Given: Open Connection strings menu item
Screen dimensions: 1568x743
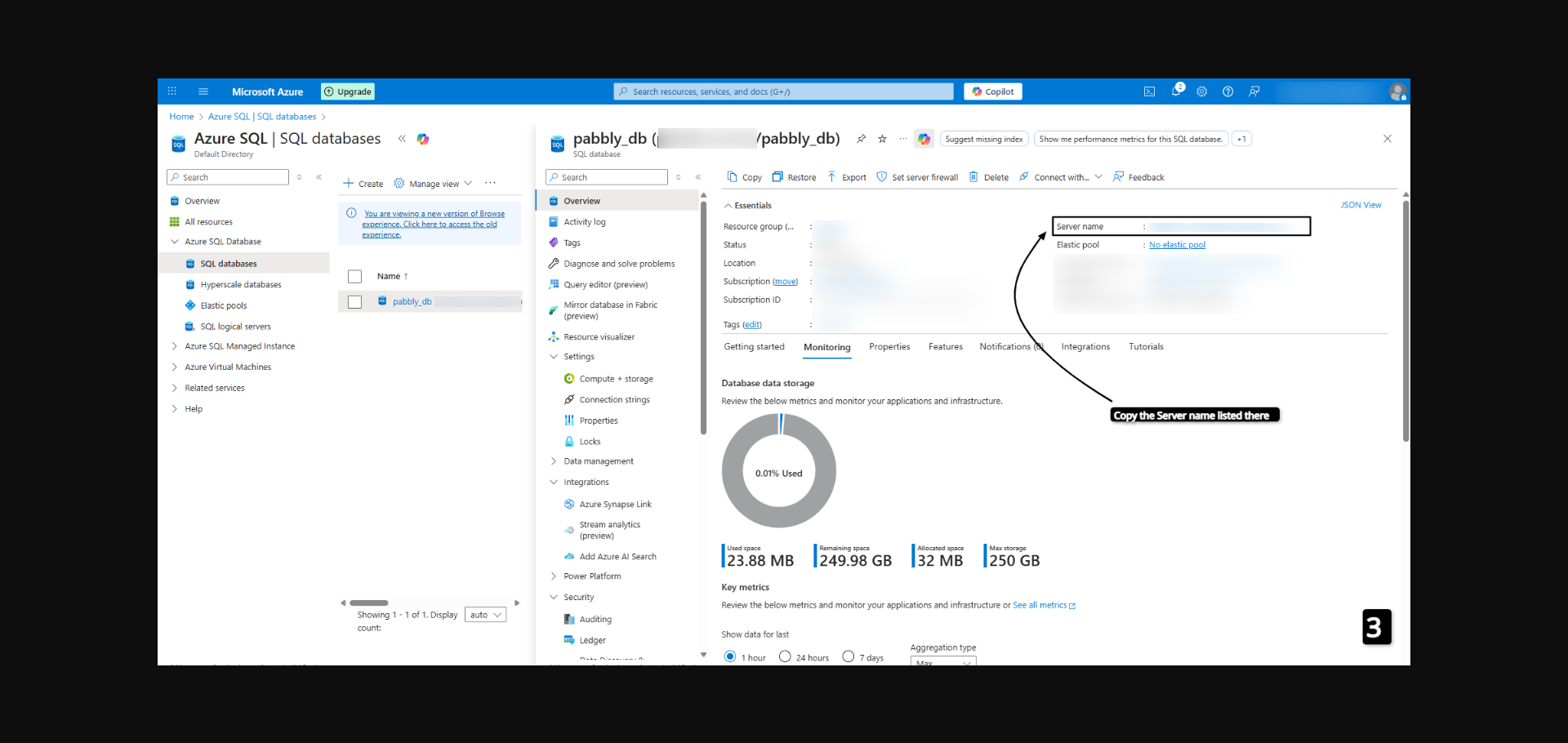Looking at the screenshot, I should 614,400.
